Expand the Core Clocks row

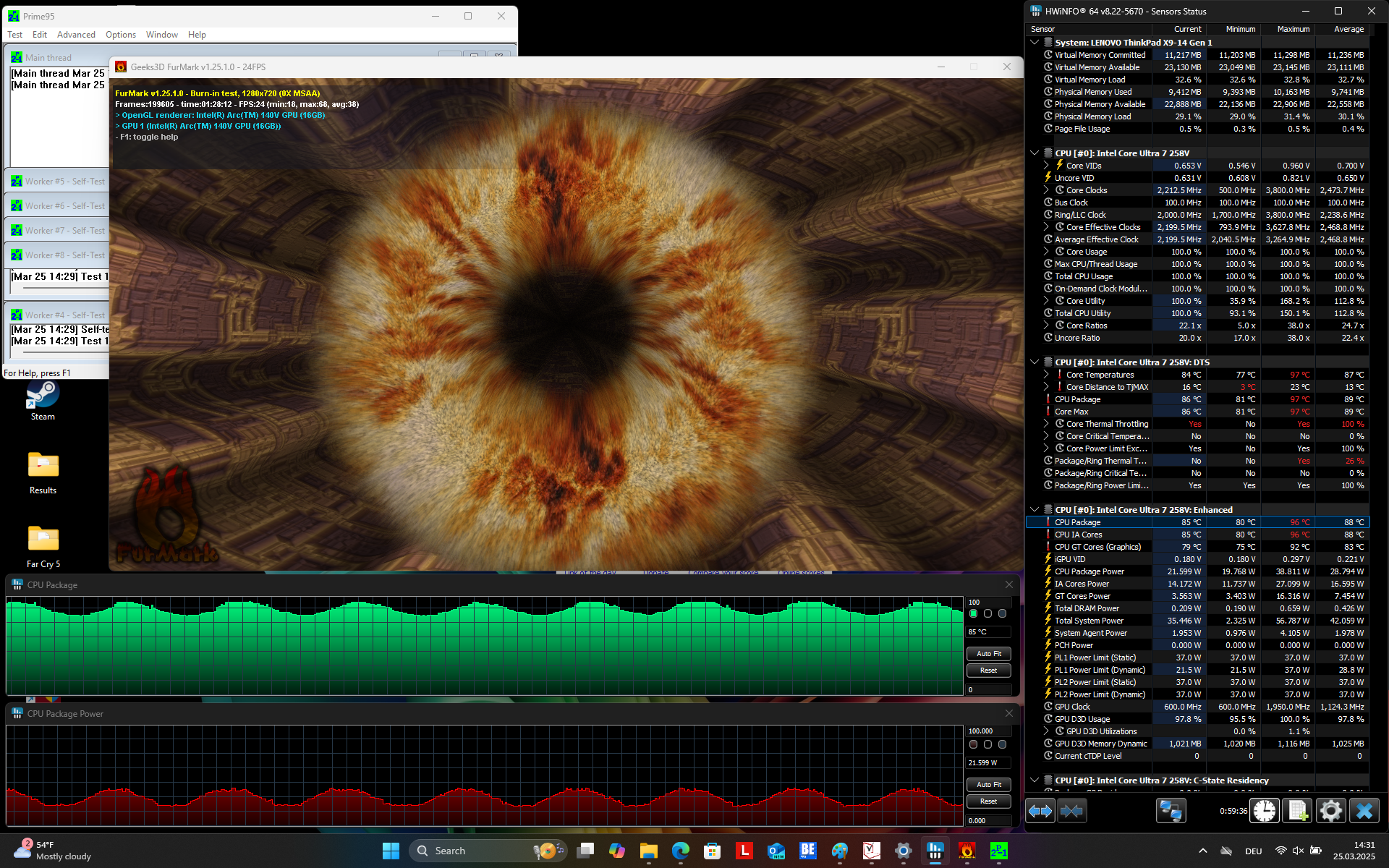pos(1046,190)
